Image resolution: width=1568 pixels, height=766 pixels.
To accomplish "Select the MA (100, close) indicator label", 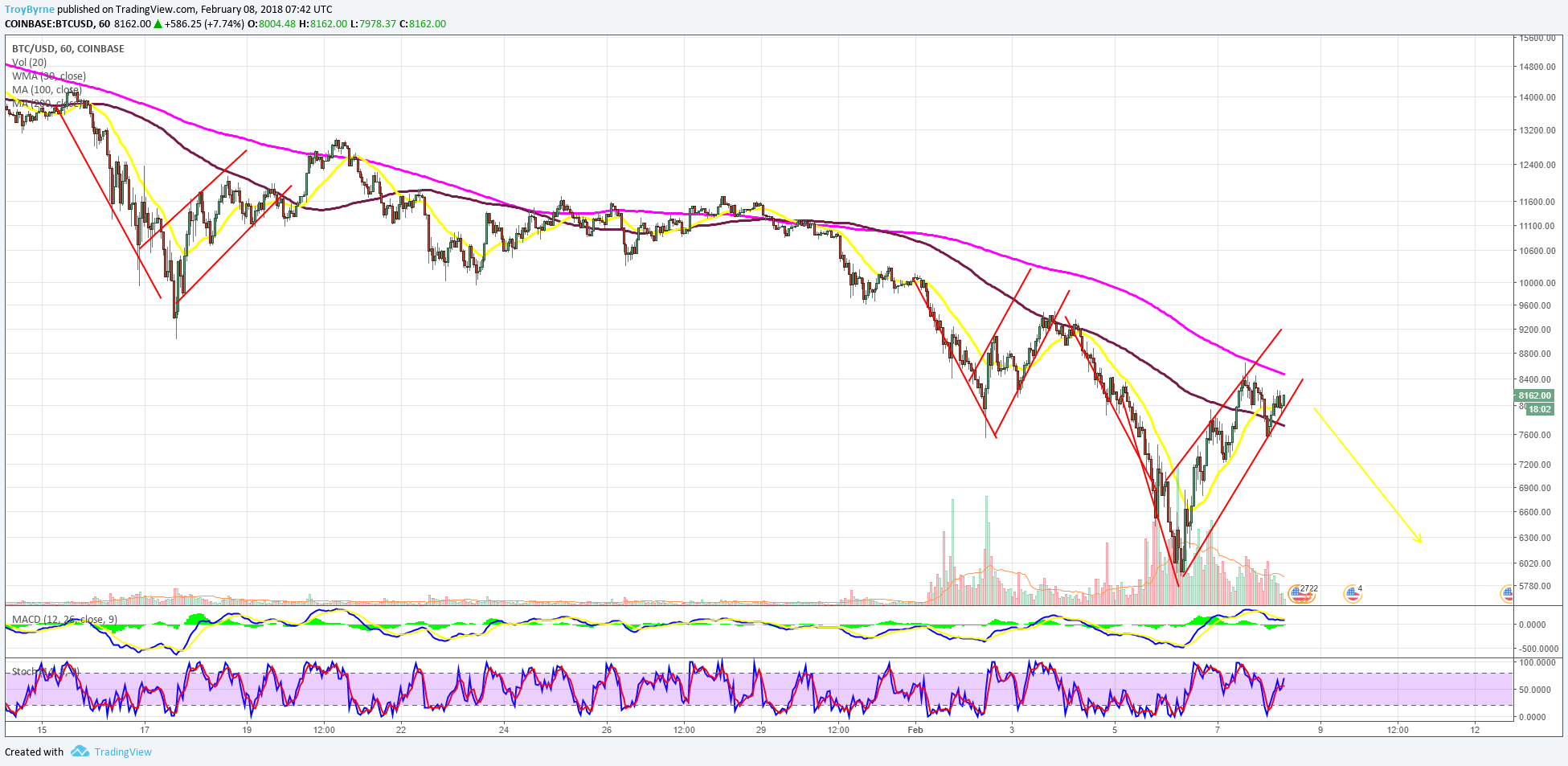I will click(x=47, y=90).
